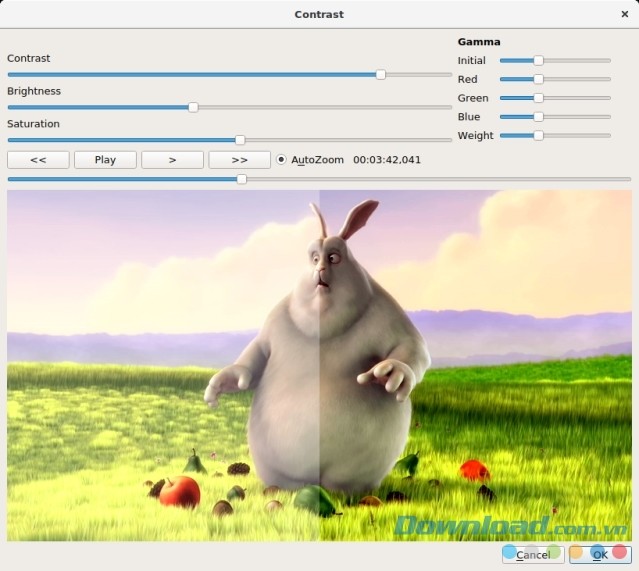Click the Brightness slider handle
639x571 pixels.
(x=193, y=107)
